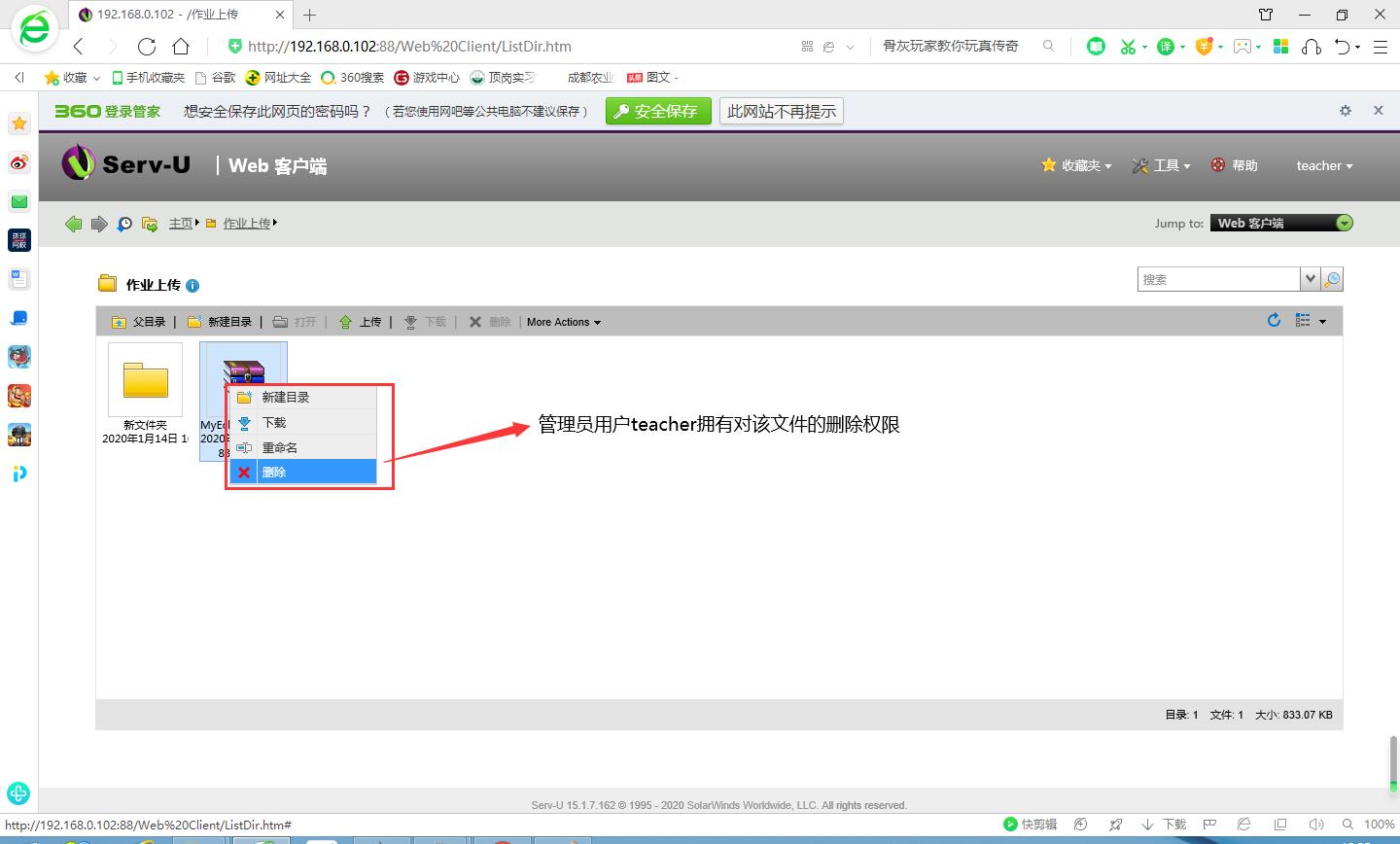The height and width of the screenshot is (844, 1400).
Task: Click 父目录 in the file toolbar
Action: [x=139, y=322]
